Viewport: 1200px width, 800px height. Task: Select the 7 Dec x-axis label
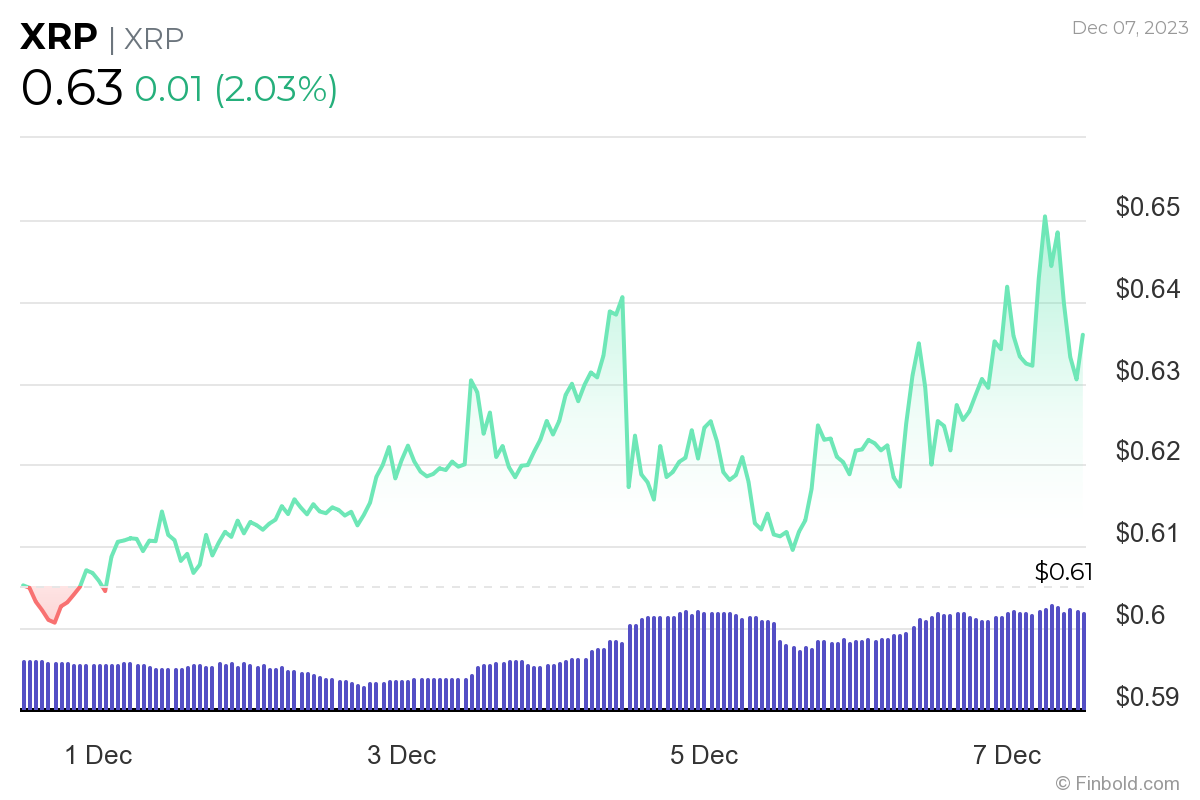(x=1007, y=755)
